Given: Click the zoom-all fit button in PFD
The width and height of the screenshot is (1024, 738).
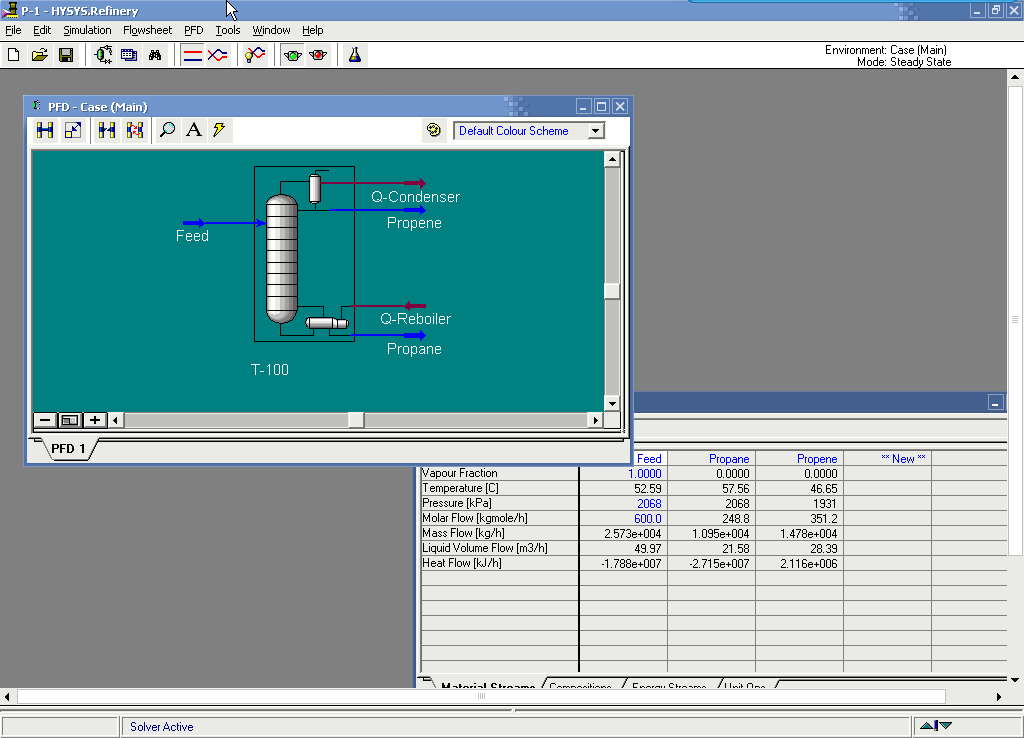Looking at the screenshot, I should click(x=70, y=420).
